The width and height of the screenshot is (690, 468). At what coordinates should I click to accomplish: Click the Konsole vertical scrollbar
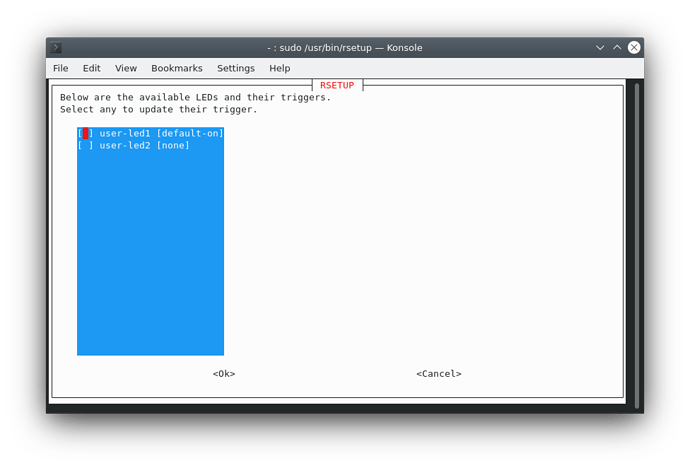click(636, 245)
